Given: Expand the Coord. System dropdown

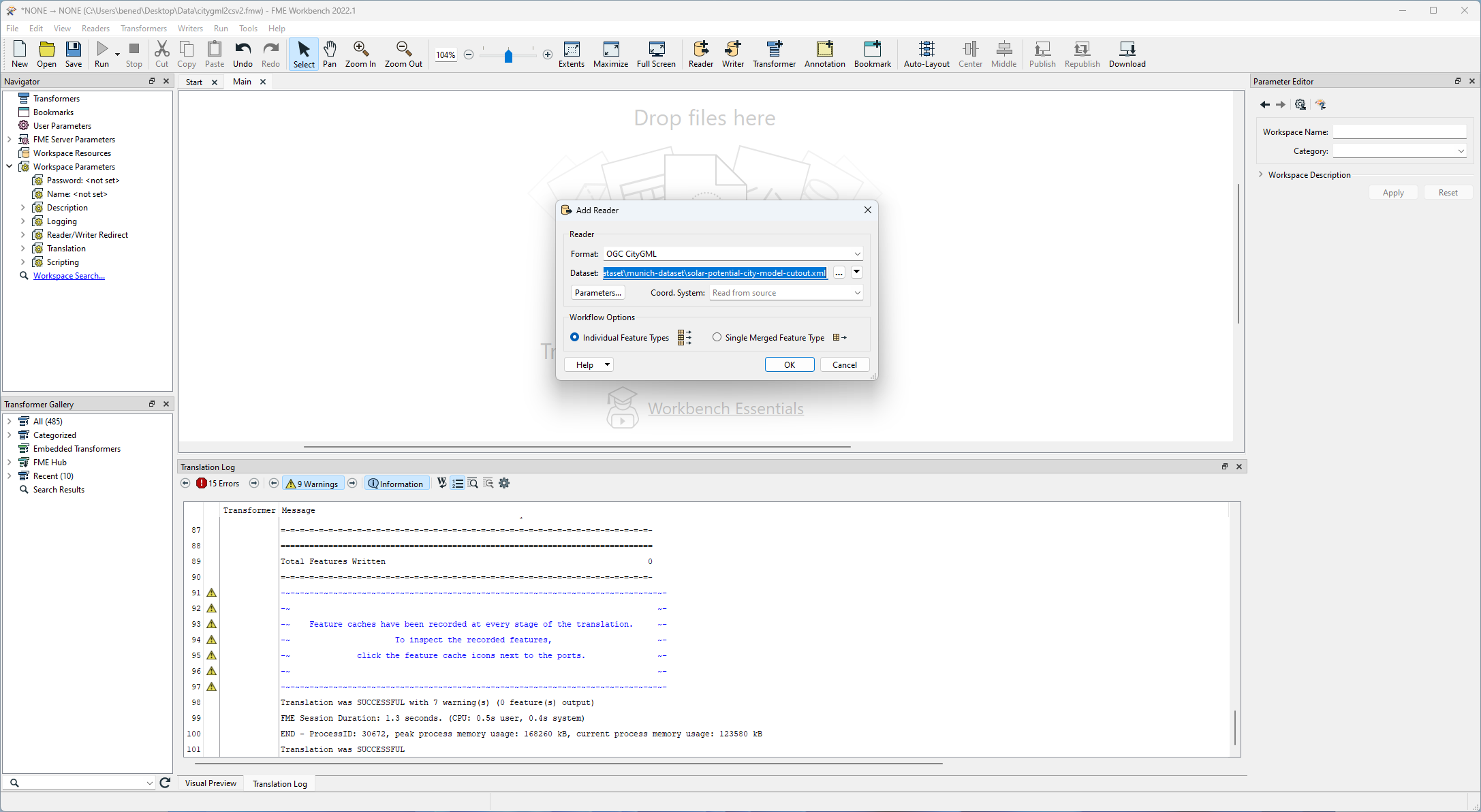Looking at the screenshot, I should (x=857, y=293).
